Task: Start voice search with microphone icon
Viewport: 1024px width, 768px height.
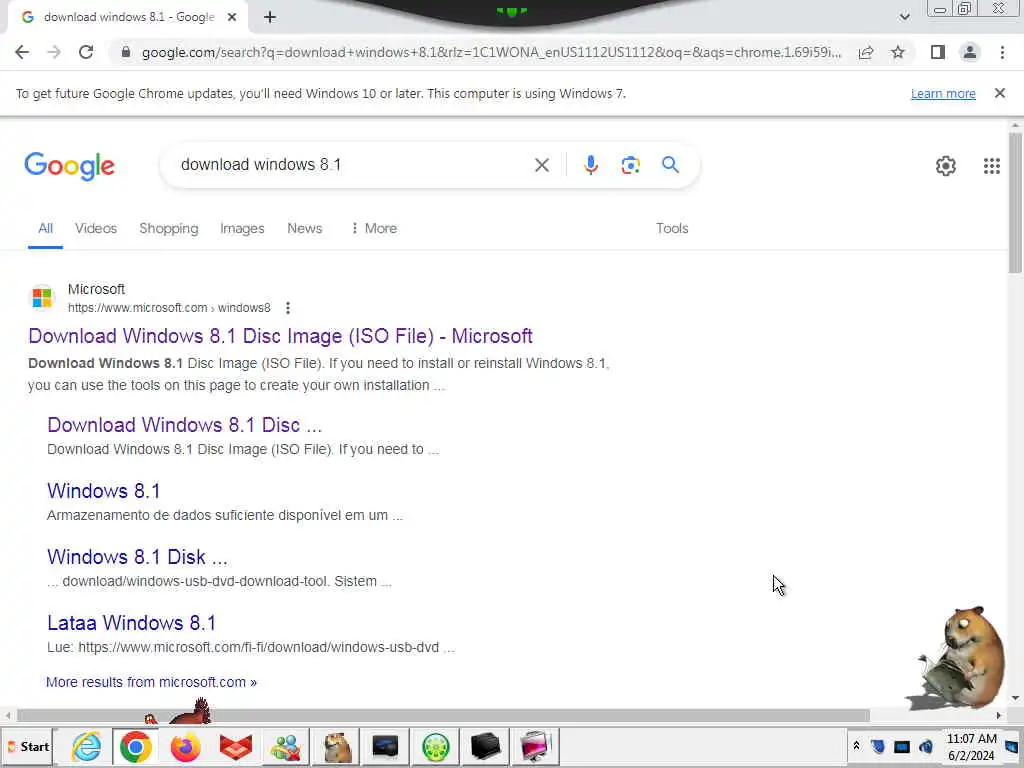Action: pos(590,165)
